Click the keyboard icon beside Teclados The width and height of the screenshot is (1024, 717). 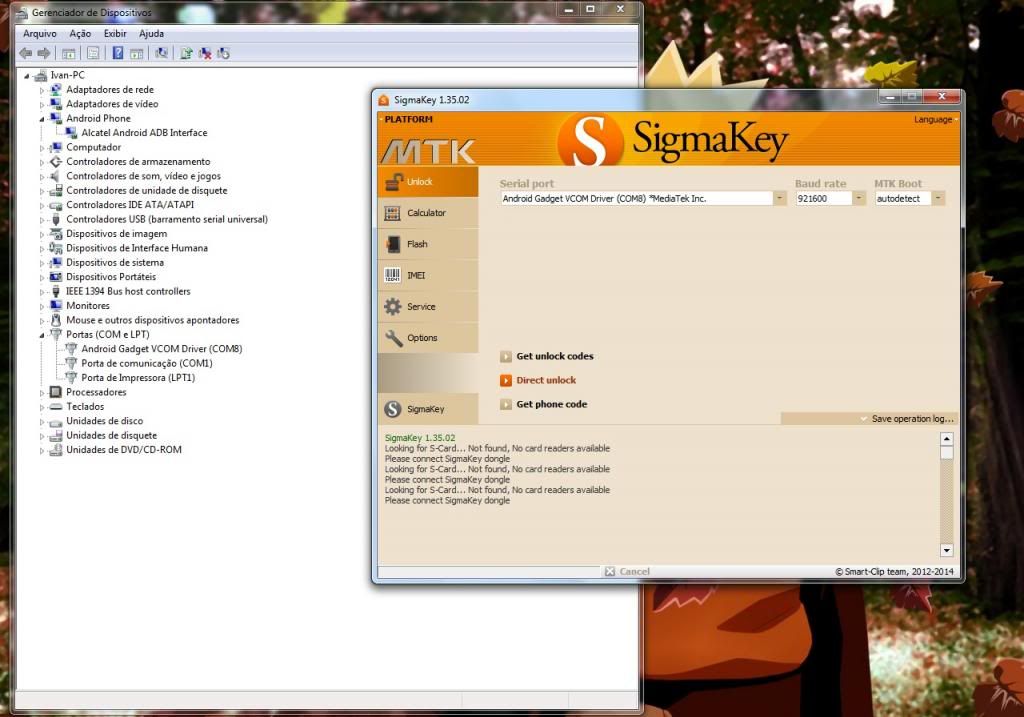[56, 406]
